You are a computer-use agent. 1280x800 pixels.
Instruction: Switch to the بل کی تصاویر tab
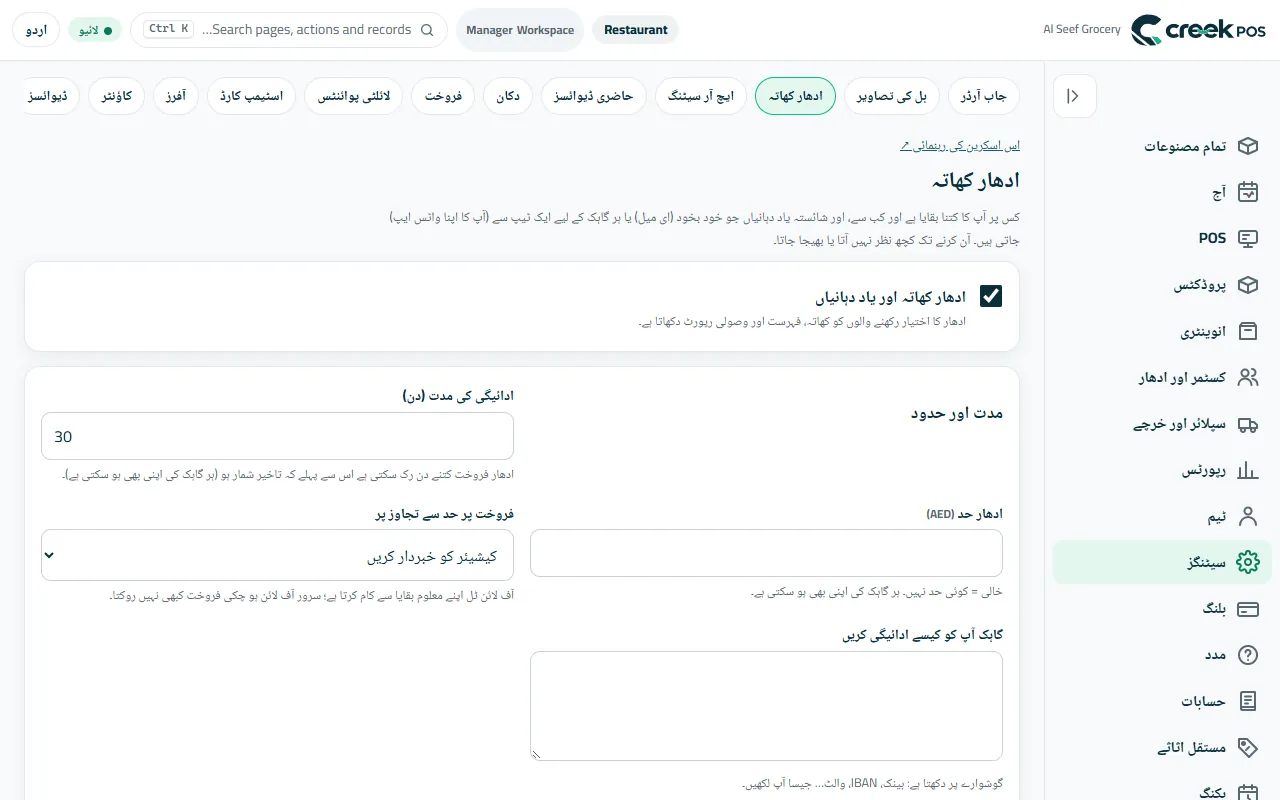click(x=891, y=96)
